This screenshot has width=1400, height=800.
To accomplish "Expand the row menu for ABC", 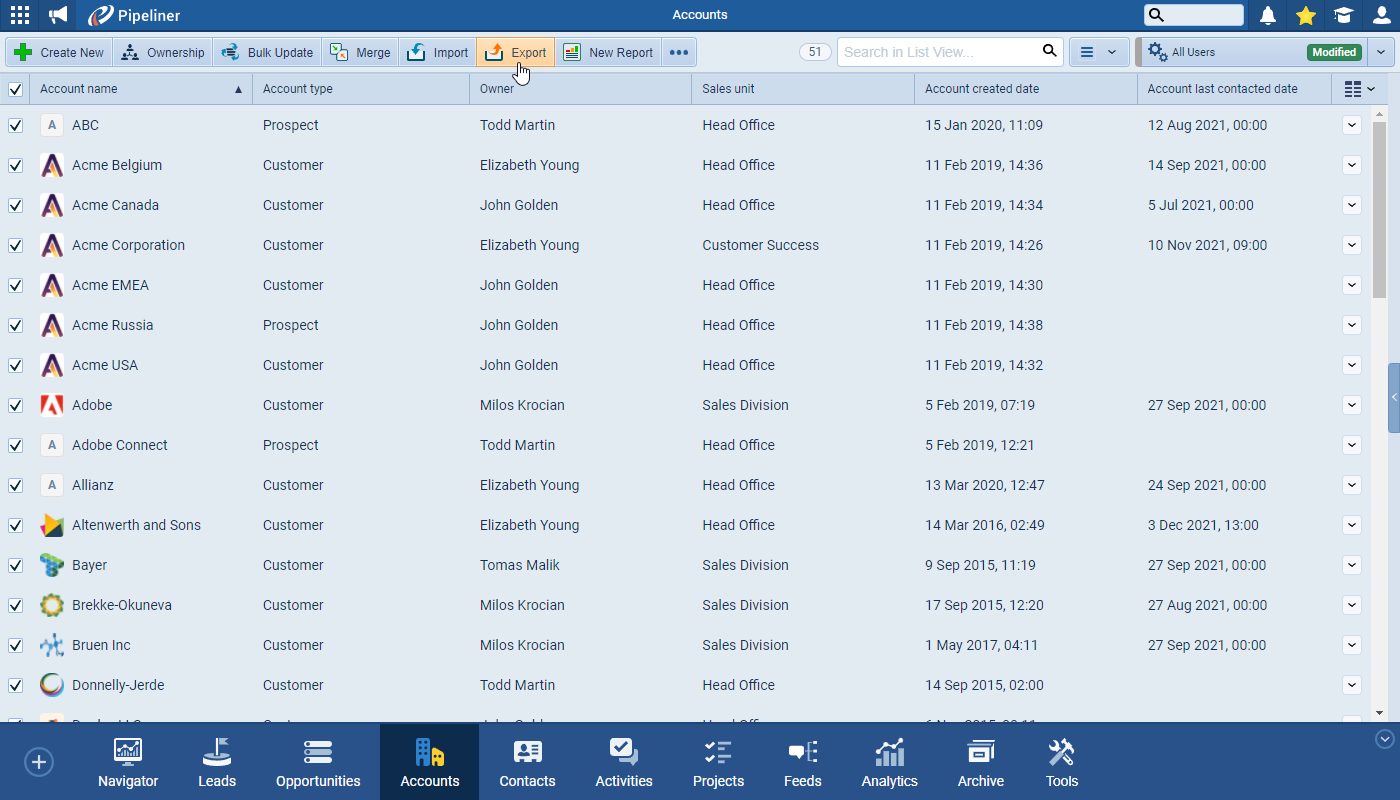I will pos(1352,125).
